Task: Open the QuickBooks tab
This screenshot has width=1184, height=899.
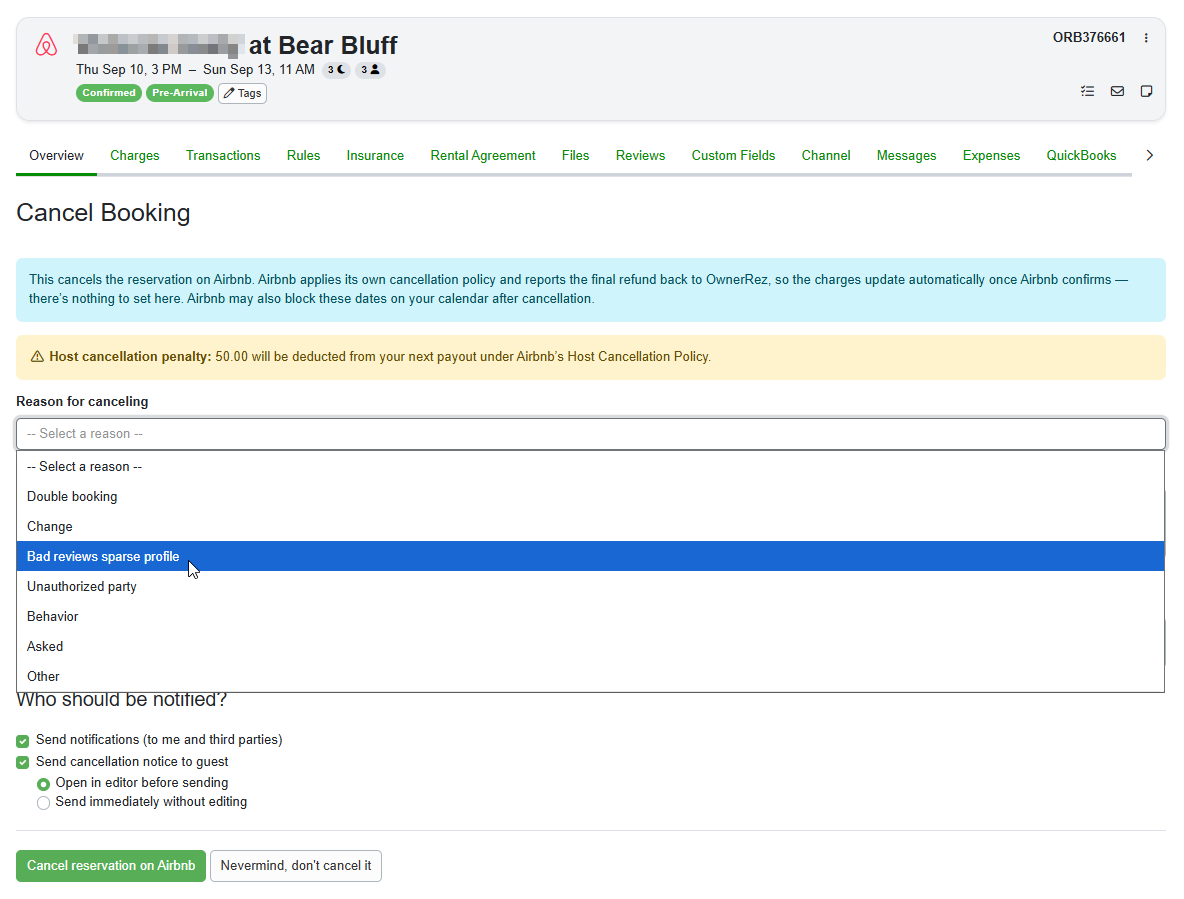Action: pyautogui.click(x=1081, y=155)
